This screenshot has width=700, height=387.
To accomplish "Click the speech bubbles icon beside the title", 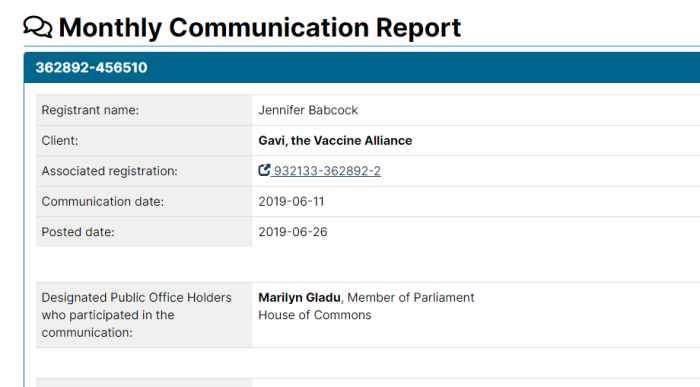I will (x=38, y=27).
